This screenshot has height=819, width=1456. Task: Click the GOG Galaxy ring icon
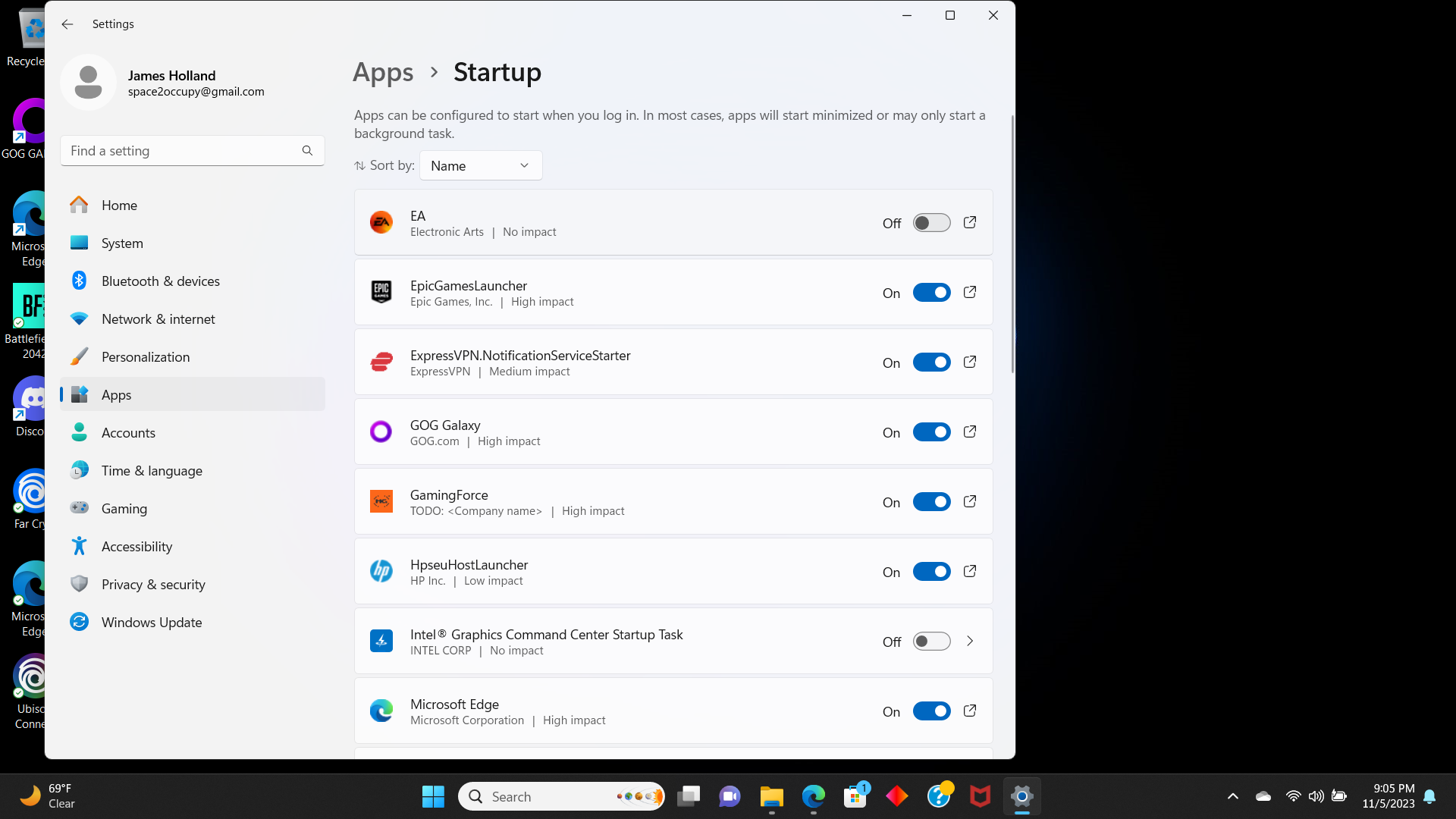[381, 431]
